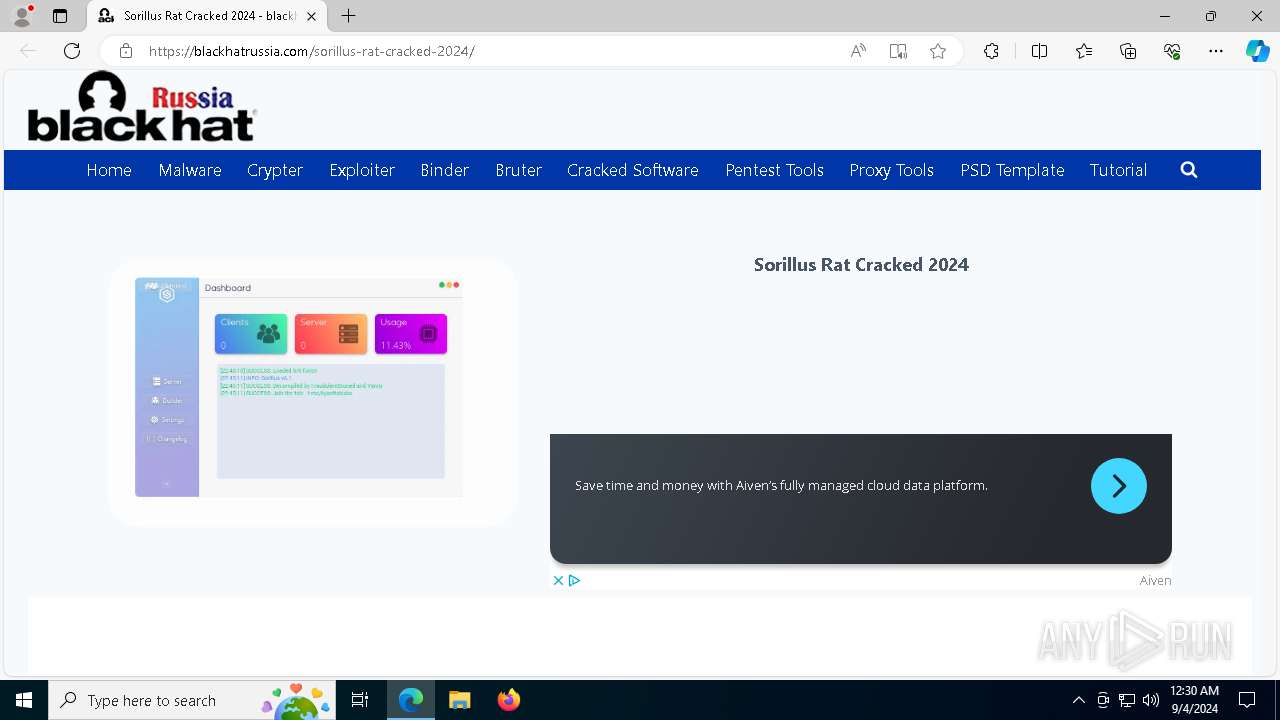Open Collections icon

pos(1128,51)
